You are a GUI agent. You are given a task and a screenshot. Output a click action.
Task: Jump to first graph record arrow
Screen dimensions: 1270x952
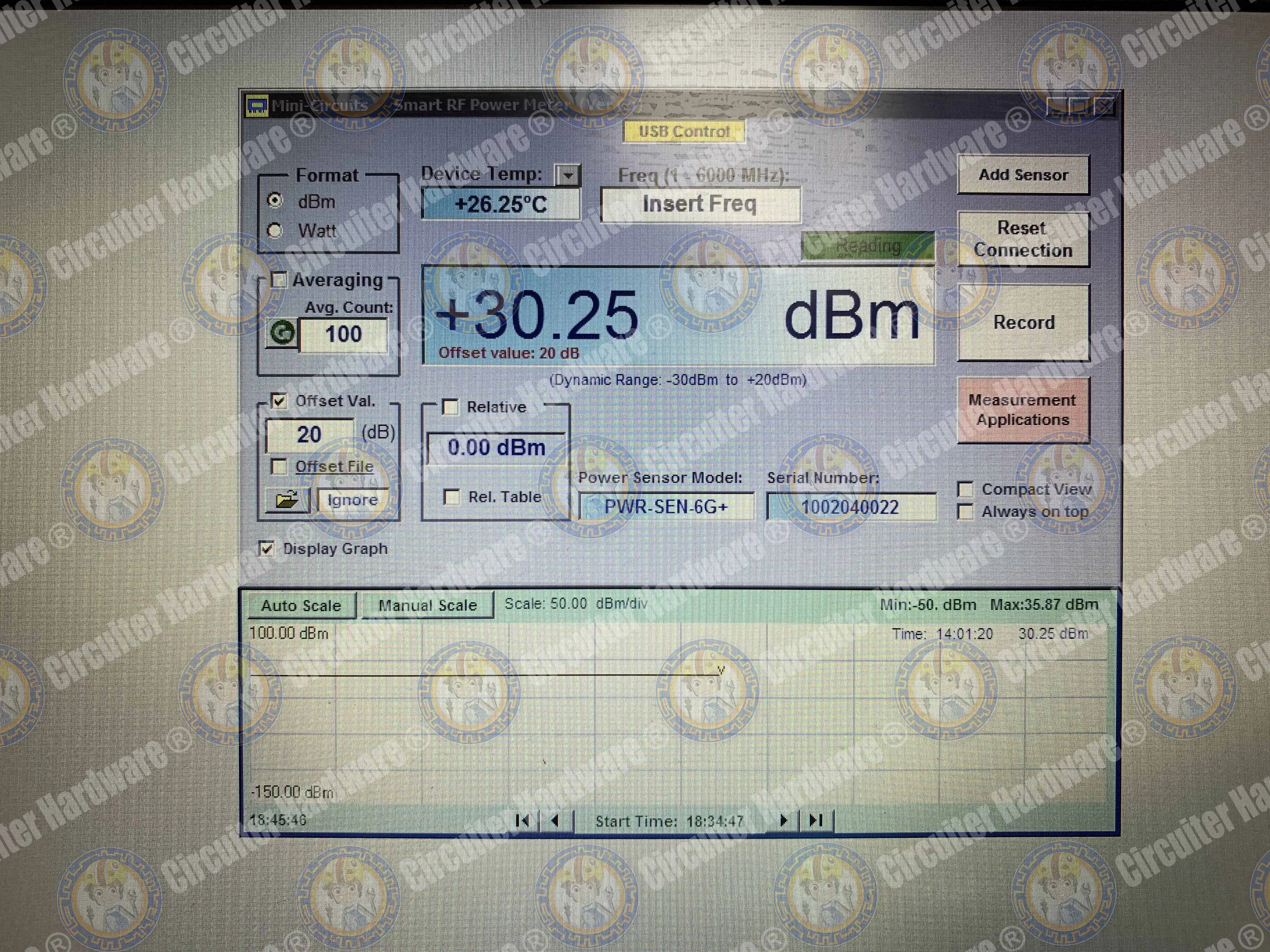523,821
